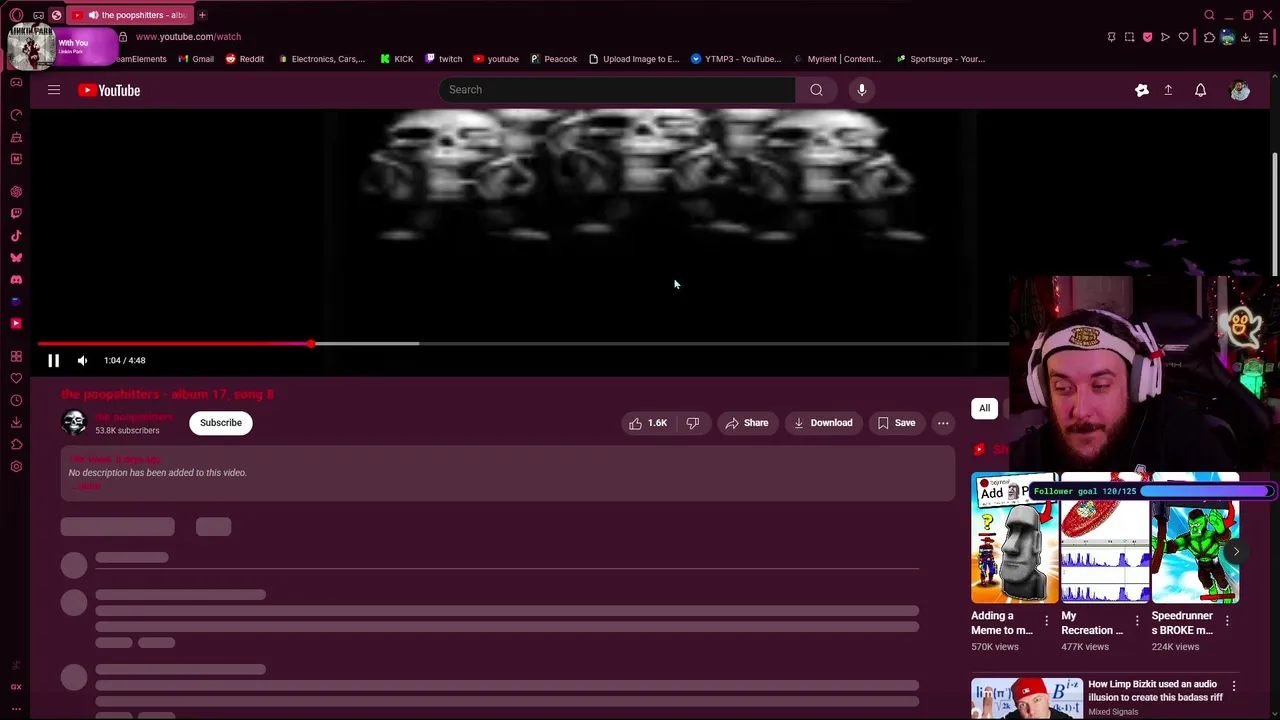Click the pinboard pin icon in toolbar

click(x=1111, y=37)
